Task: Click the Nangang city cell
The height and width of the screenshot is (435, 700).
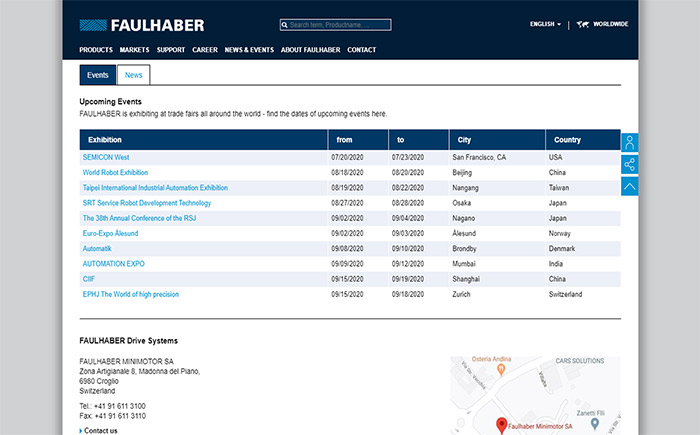Action: pos(465,188)
